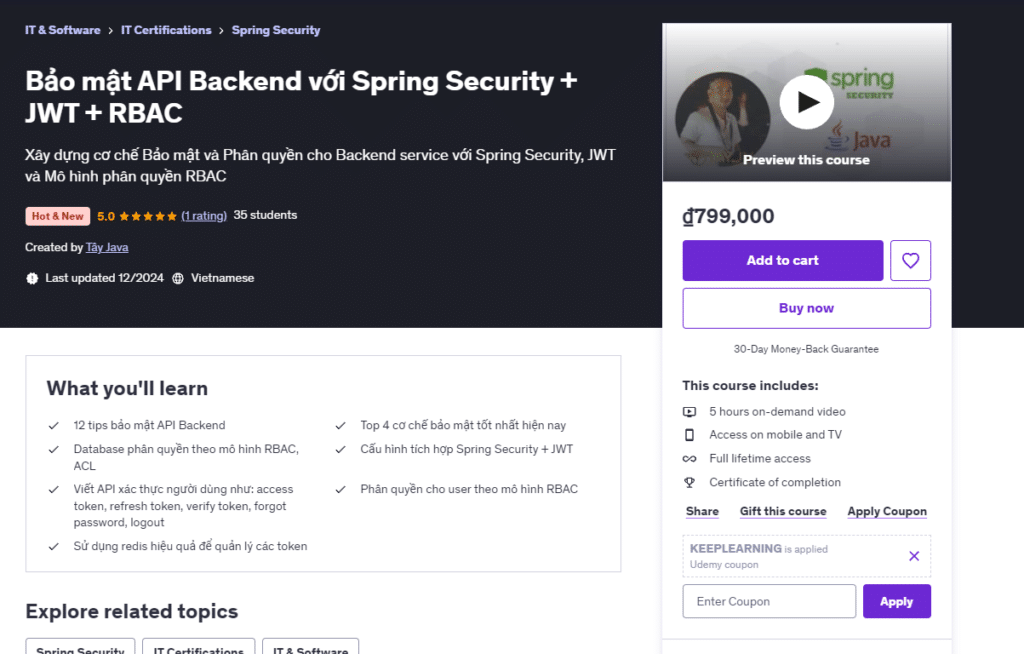Remove the KEEPLEARNING coupon
Screen dimensions: 1024x654
coord(913,556)
